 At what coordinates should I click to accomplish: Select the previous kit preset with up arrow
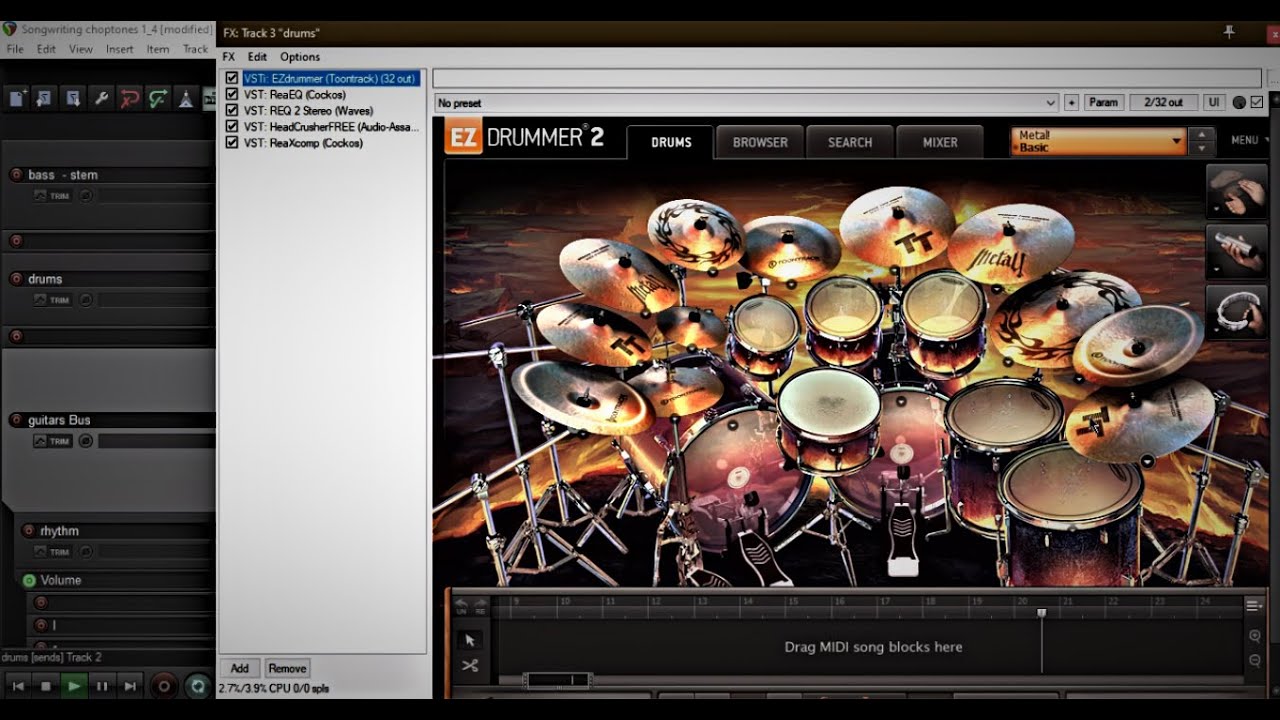coord(1202,134)
